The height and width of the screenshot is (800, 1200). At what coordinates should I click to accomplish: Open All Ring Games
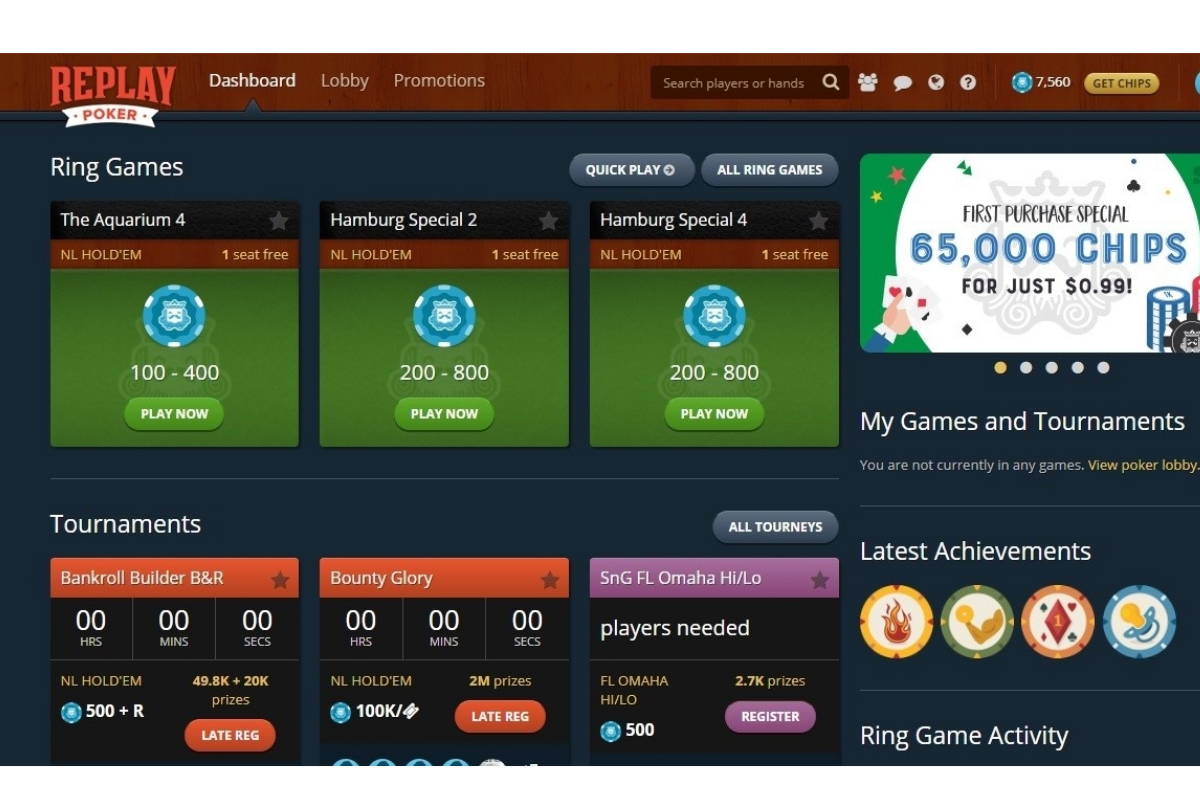tap(770, 170)
